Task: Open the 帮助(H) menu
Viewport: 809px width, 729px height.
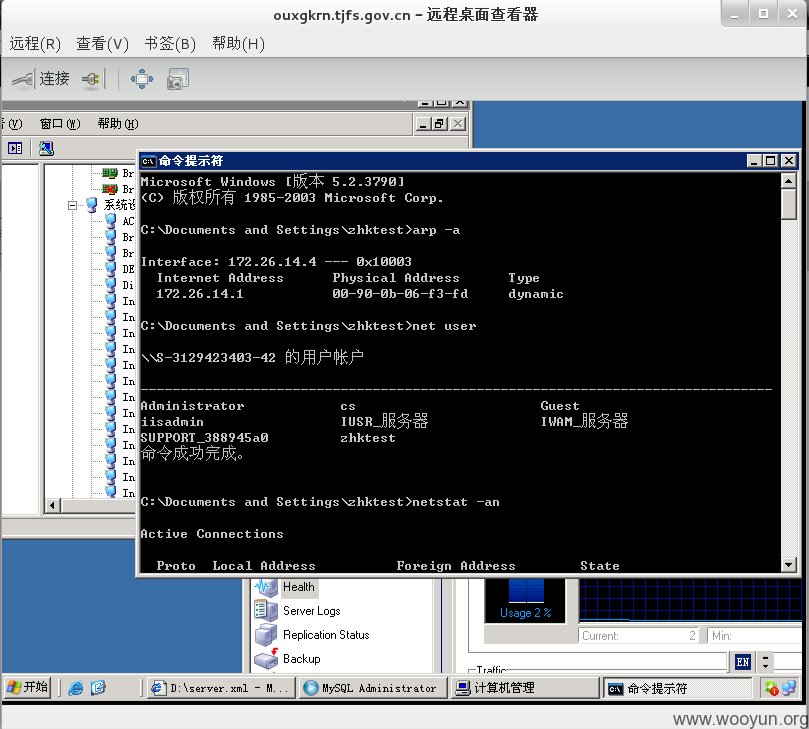Action: click(238, 44)
